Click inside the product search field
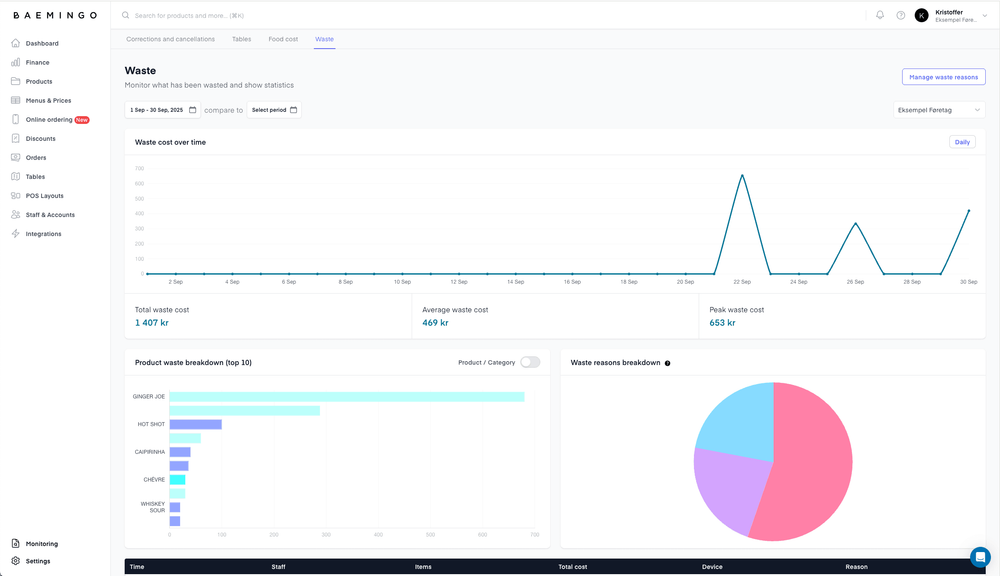This screenshot has height=576, width=1000. point(200,15)
